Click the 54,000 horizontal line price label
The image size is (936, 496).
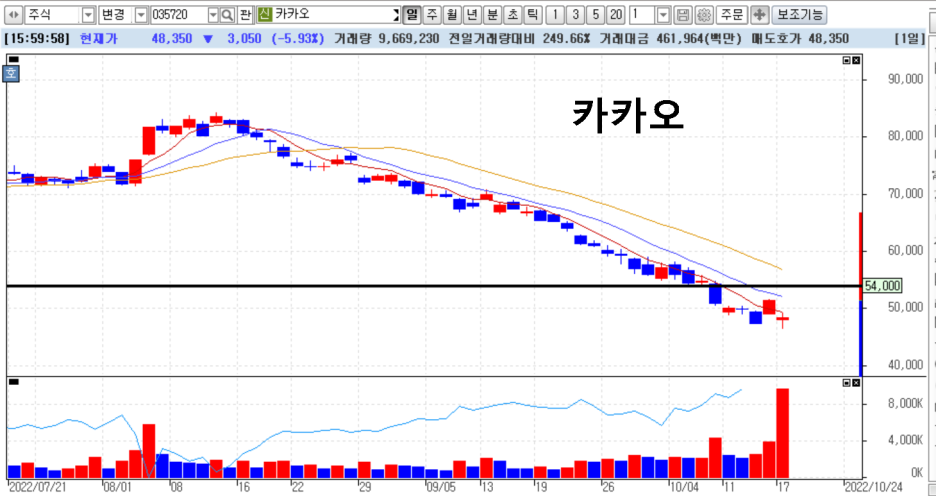click(882, 286)
